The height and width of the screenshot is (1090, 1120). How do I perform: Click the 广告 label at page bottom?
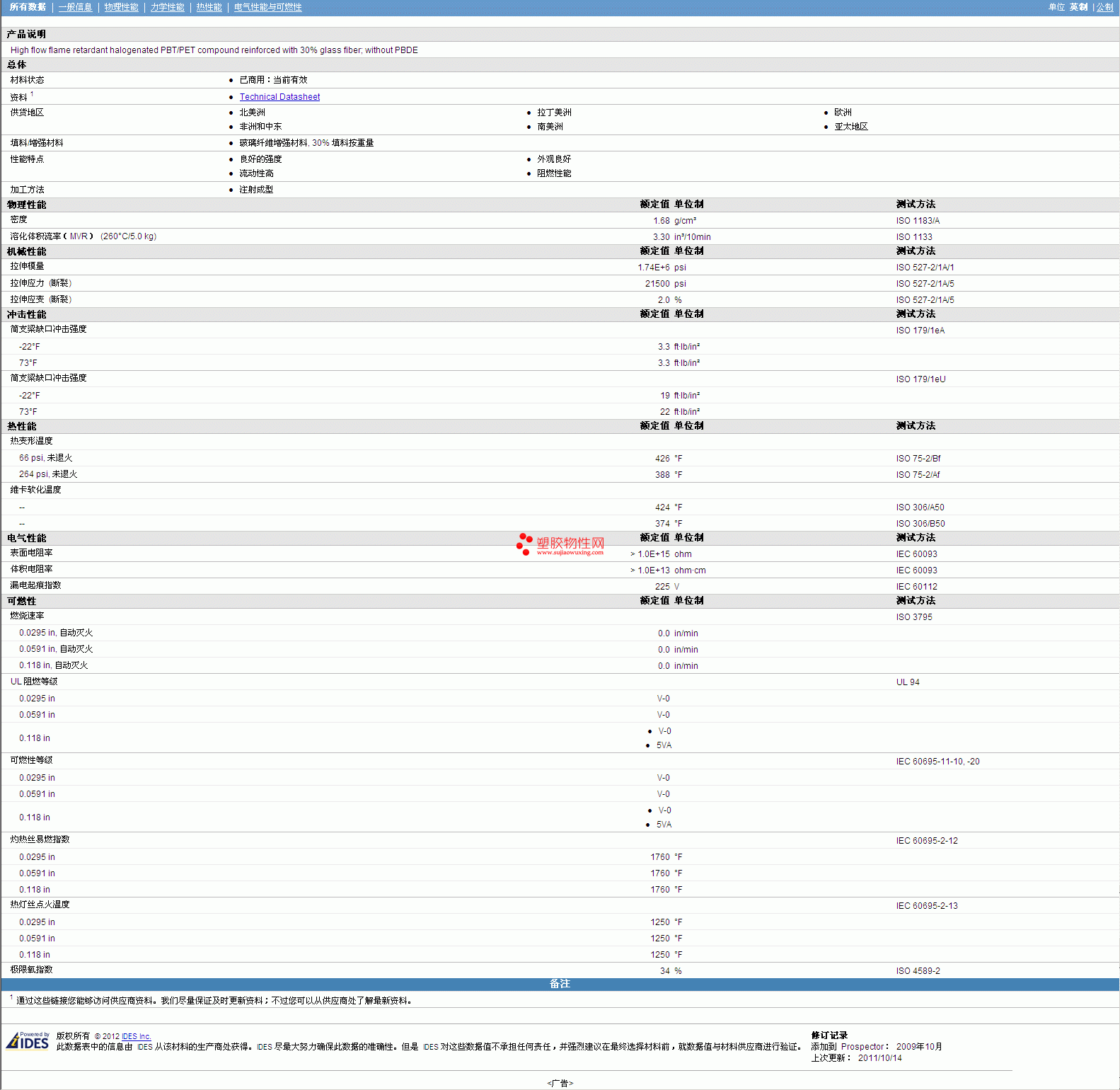pos(560,1083)
